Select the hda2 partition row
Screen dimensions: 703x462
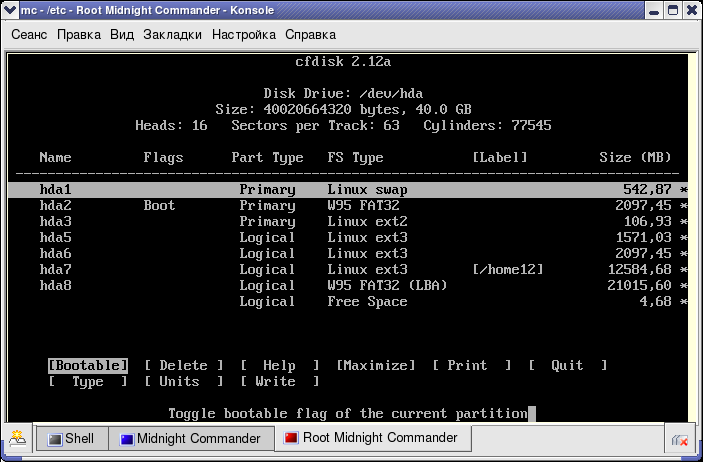tap(348, 205)
